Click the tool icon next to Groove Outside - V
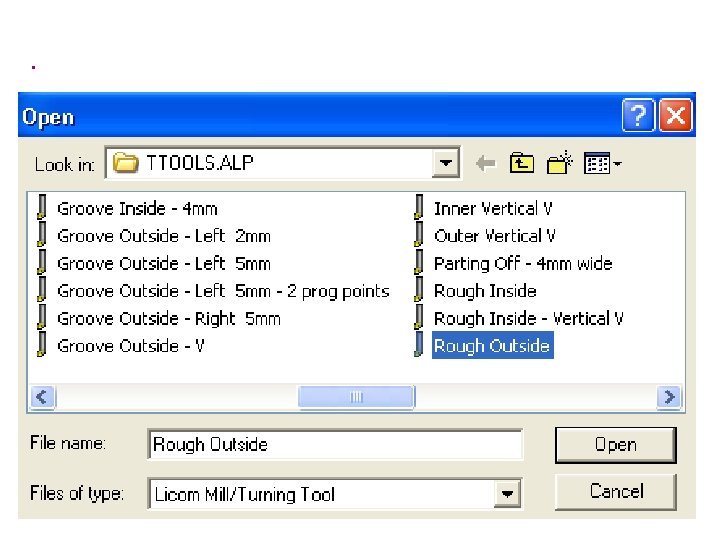This screenshot has width=720, height=540. pyautogui.click(x=42, y=345)
